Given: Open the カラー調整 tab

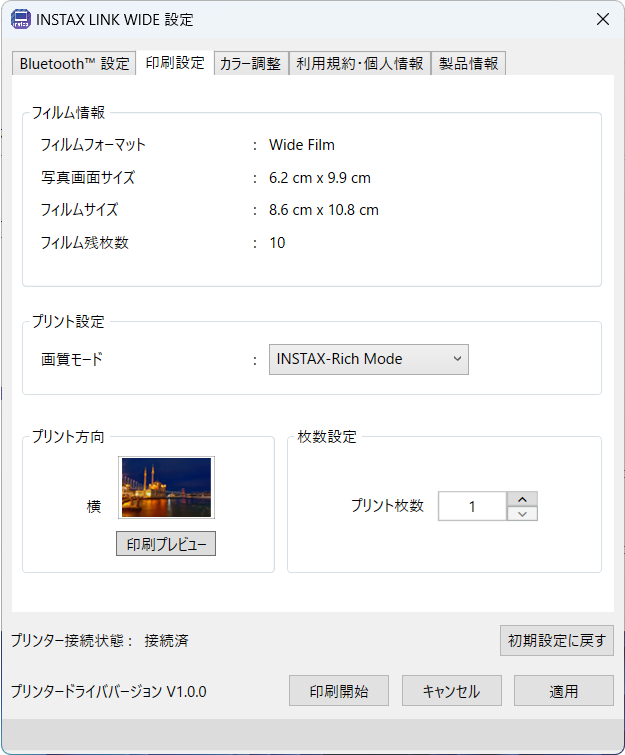Looking at the screenshot, I should 251,64.
